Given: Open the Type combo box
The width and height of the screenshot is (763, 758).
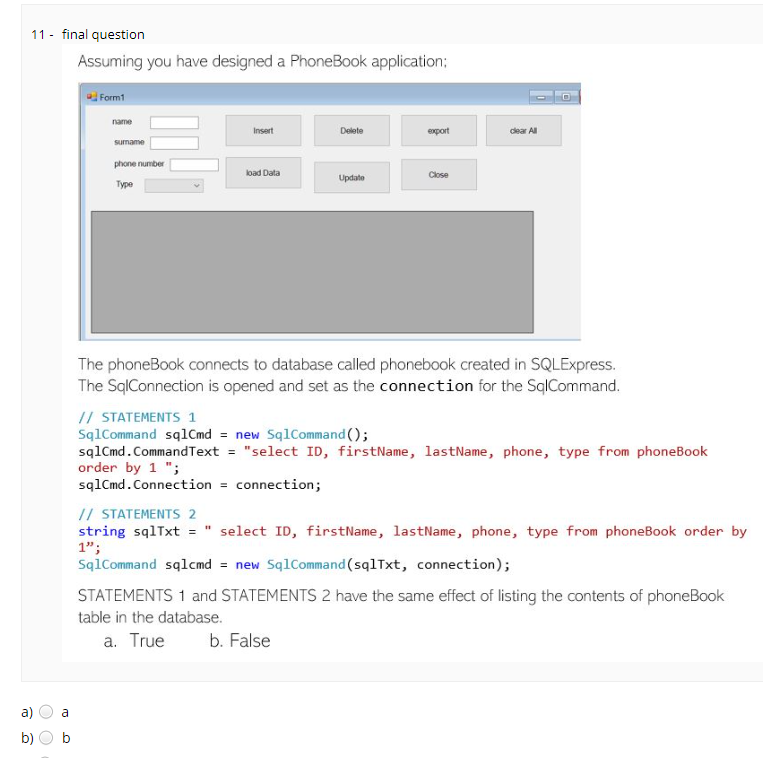Looking at the screenshot, I should coord(174,185).
